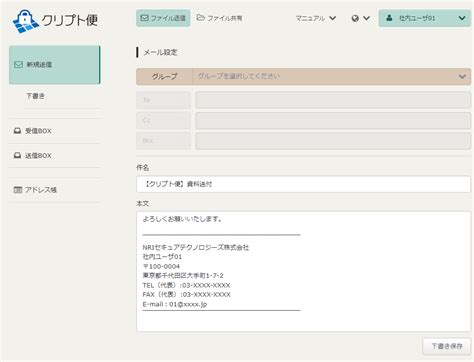Click the envelope icon in ファイル送信
Screen dimensions: 474x362
(144, 18)
